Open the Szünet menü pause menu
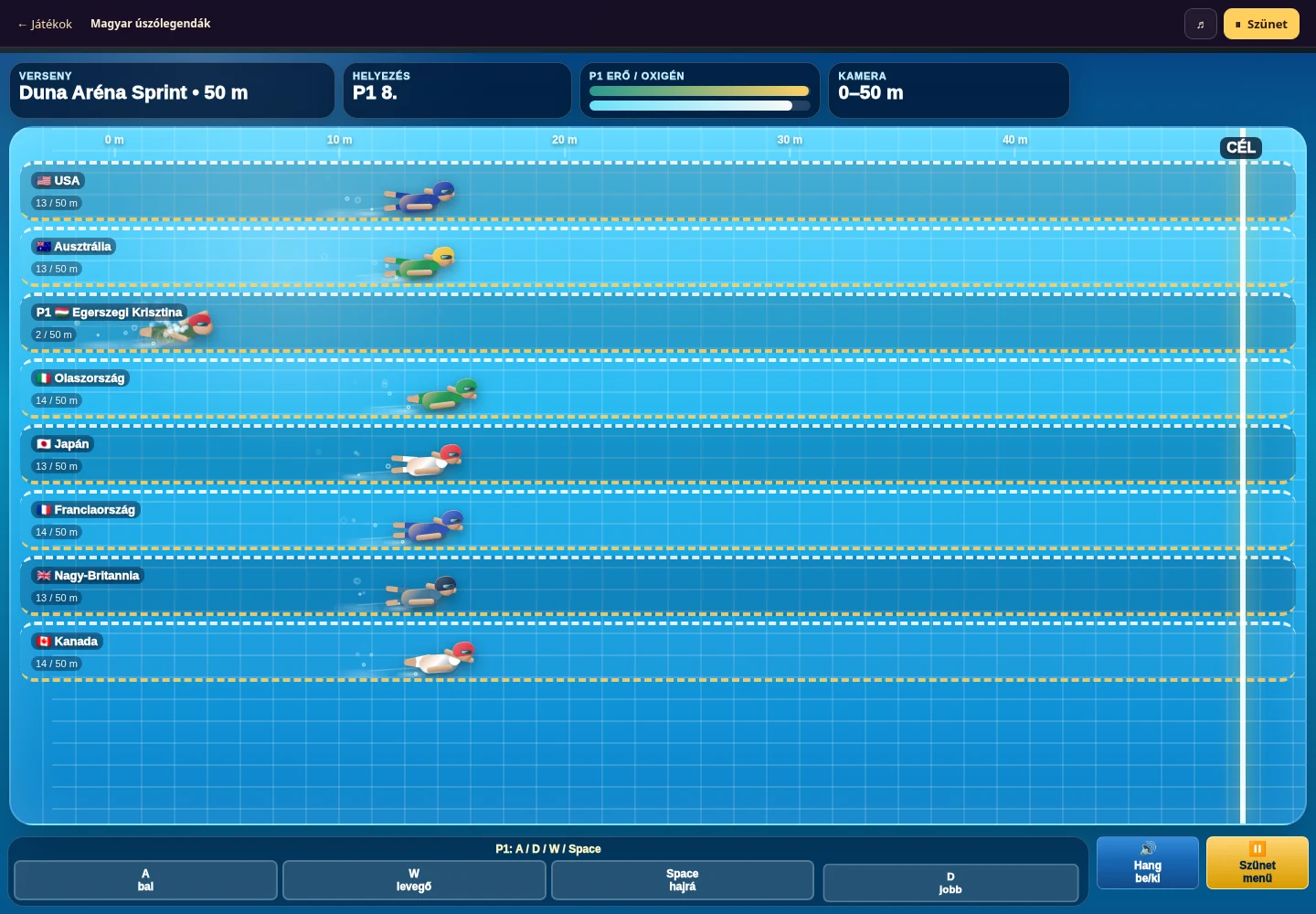1316x914 pixels. [1258, 863]
